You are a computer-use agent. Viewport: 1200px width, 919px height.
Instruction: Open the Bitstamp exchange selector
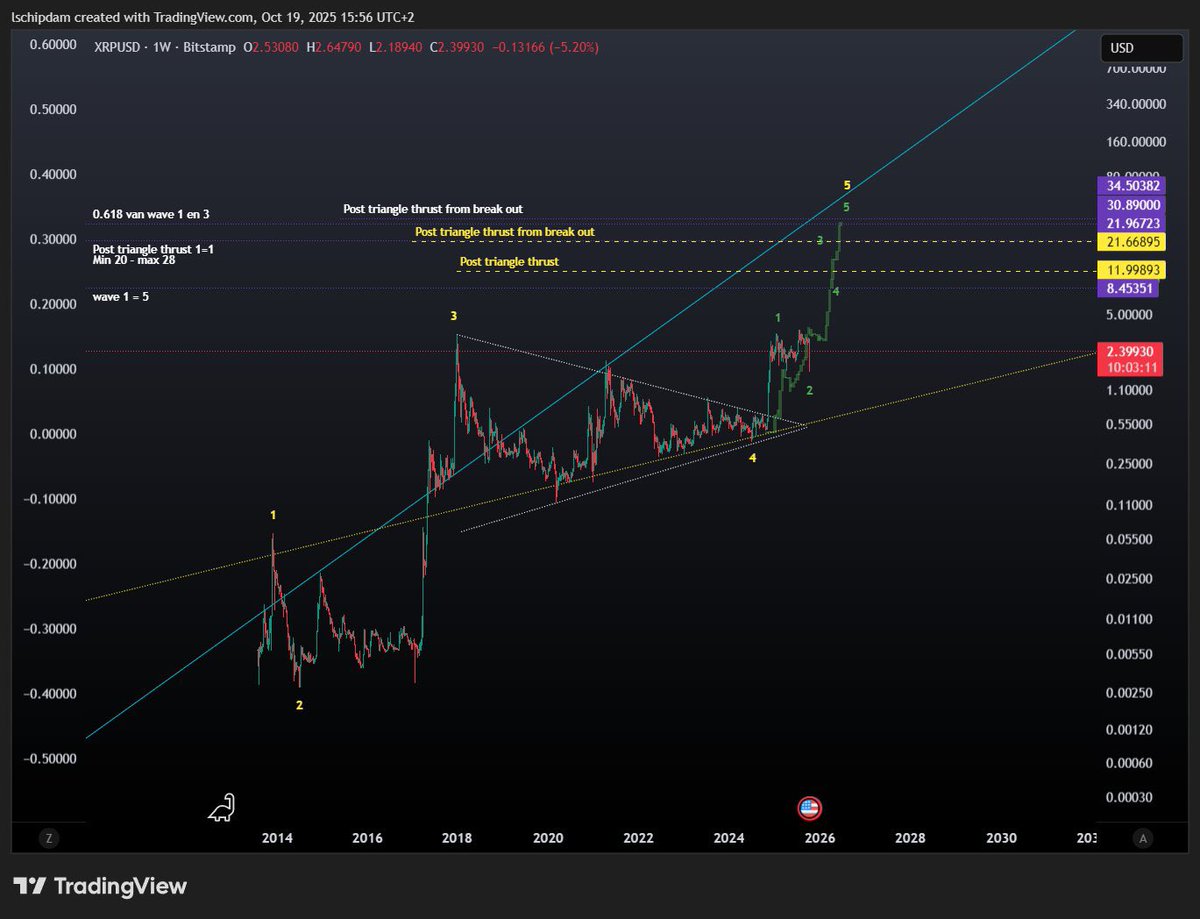[210, 46]
